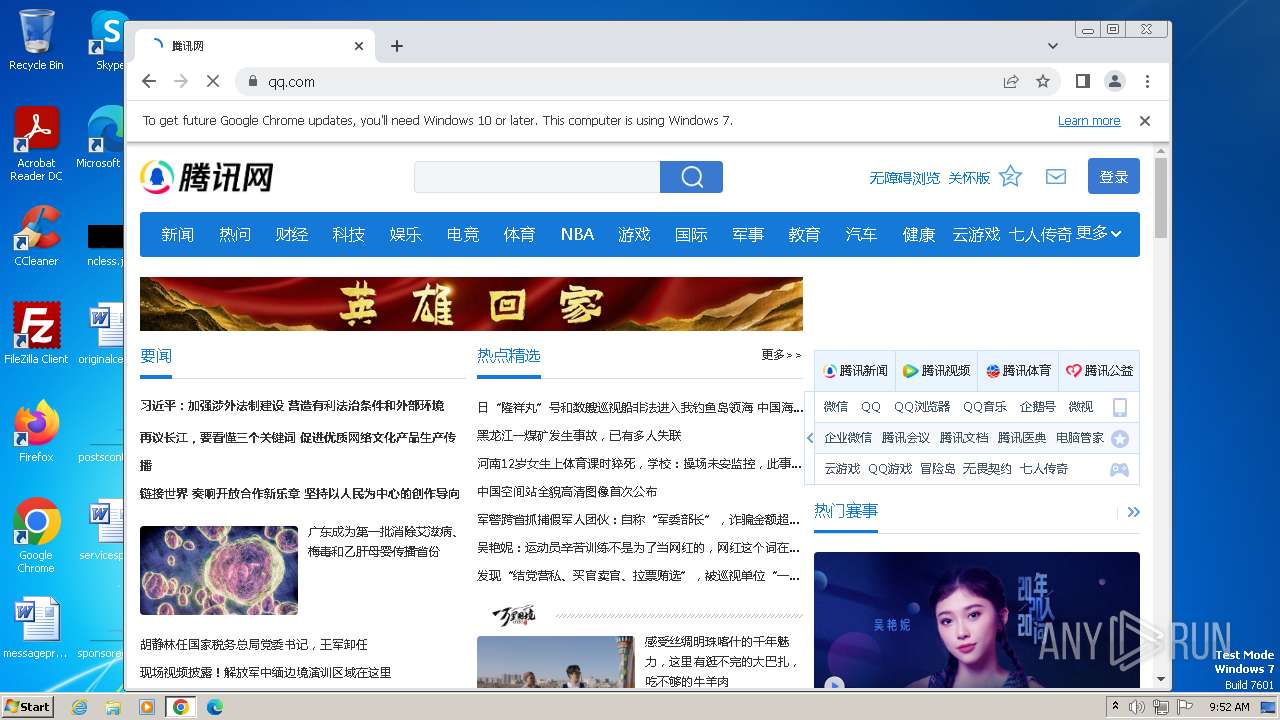
Task: Select the Recycle Bin desktop icon
Action: pyautogui.click(x=36, y=39)
